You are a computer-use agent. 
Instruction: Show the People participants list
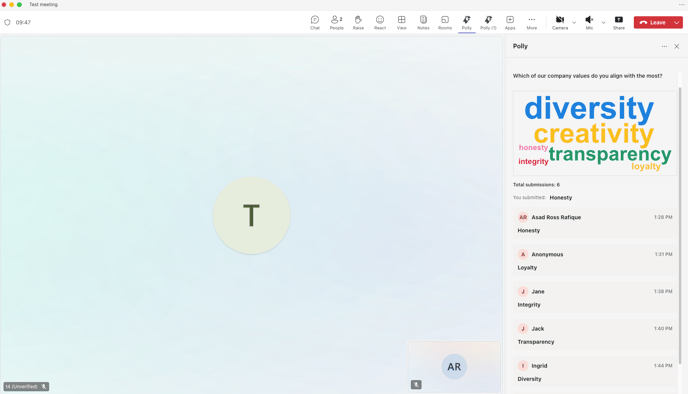coord(337,22)
